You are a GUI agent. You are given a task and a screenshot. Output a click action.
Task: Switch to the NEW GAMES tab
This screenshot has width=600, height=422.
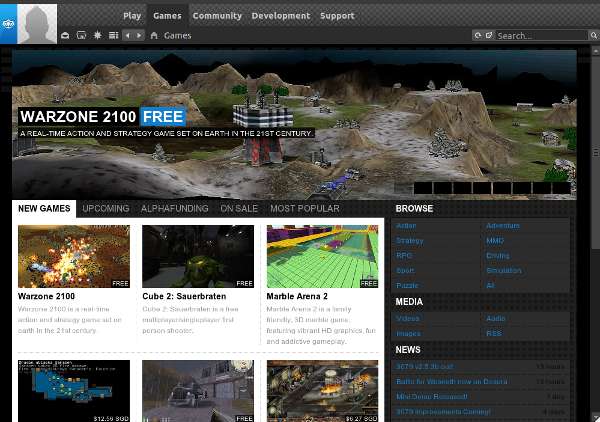(x=44, y=209)
